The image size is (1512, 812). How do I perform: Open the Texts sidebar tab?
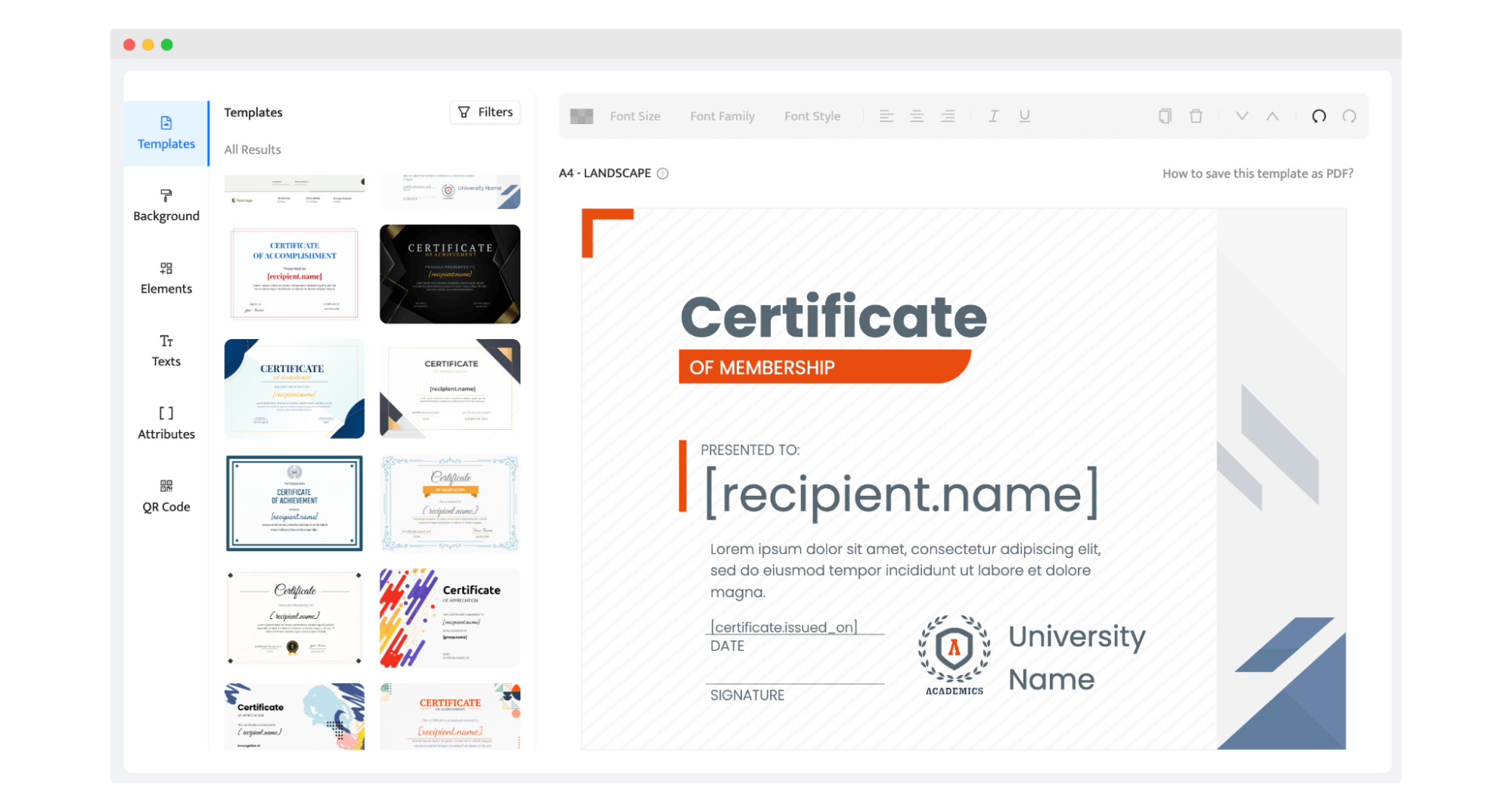[x=166, y=351]
